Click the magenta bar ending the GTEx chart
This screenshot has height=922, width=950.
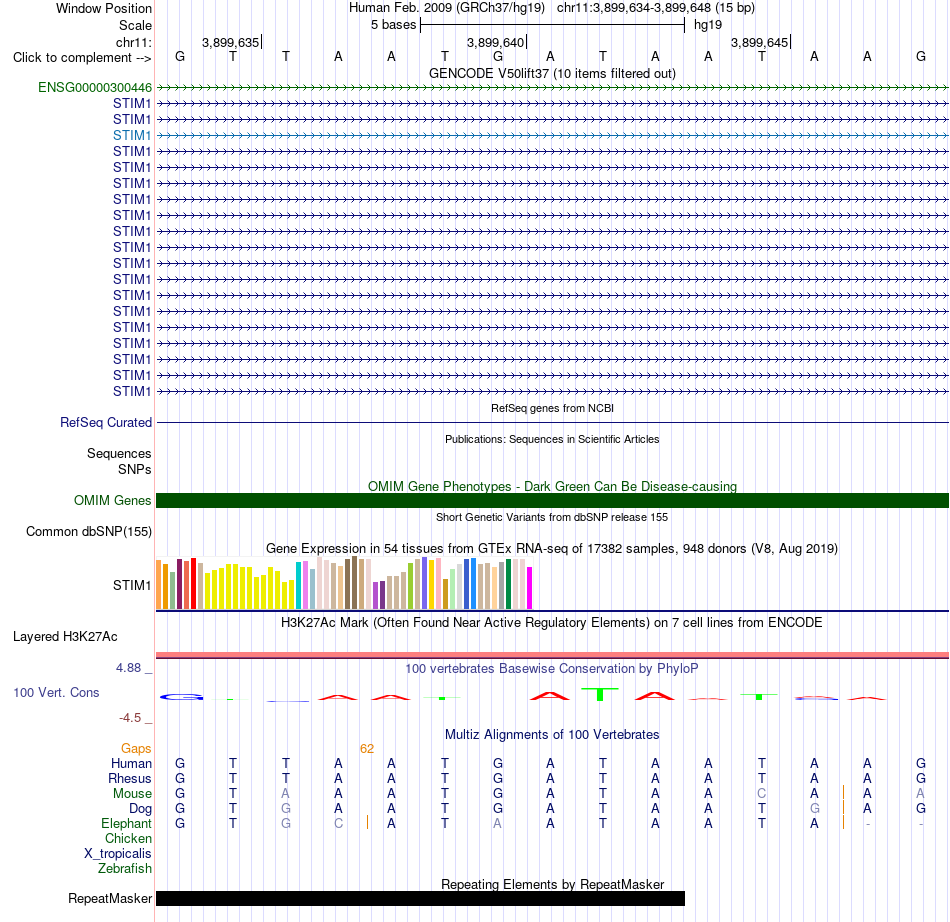(530, 588)
